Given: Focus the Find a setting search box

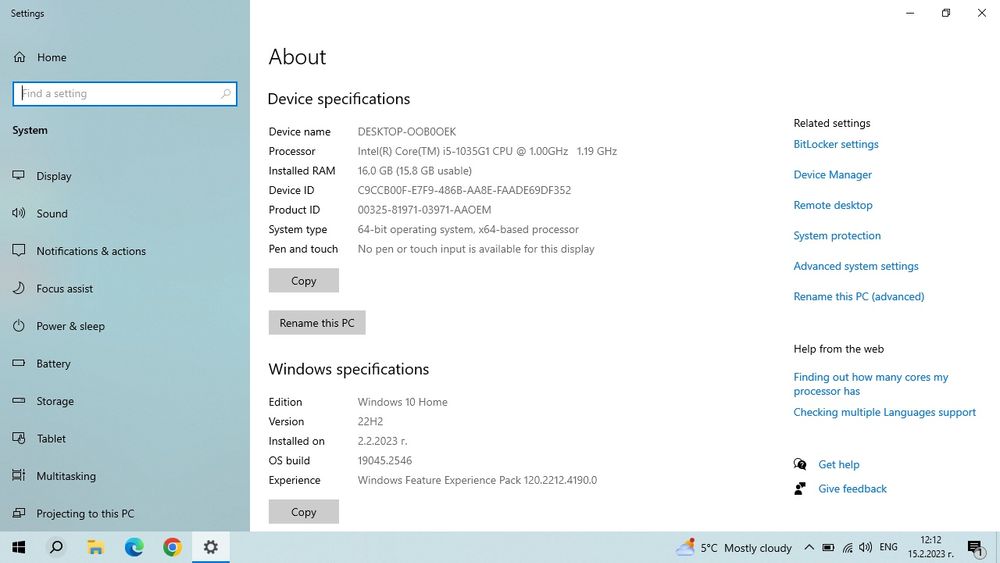Looking at the screenshot, I should [x=125, y=94].
